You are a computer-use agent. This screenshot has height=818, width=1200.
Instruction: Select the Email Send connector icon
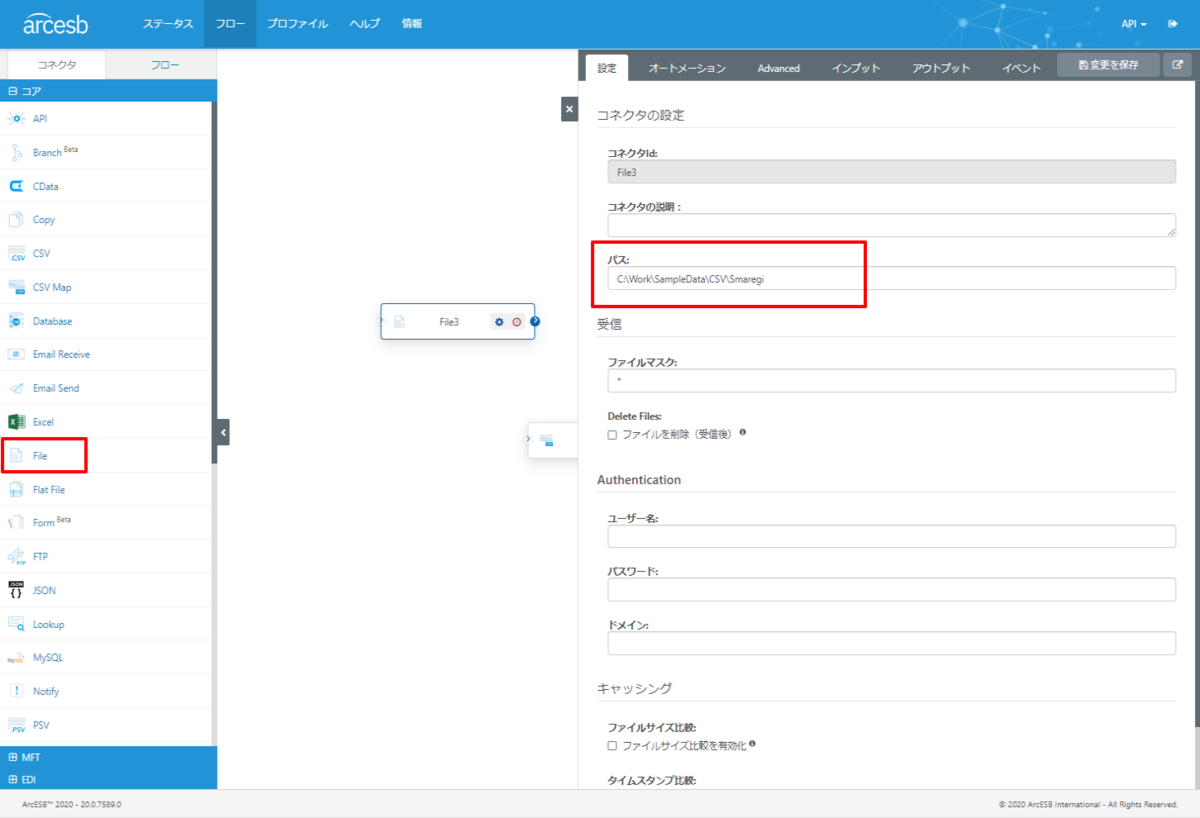point(16,388)
